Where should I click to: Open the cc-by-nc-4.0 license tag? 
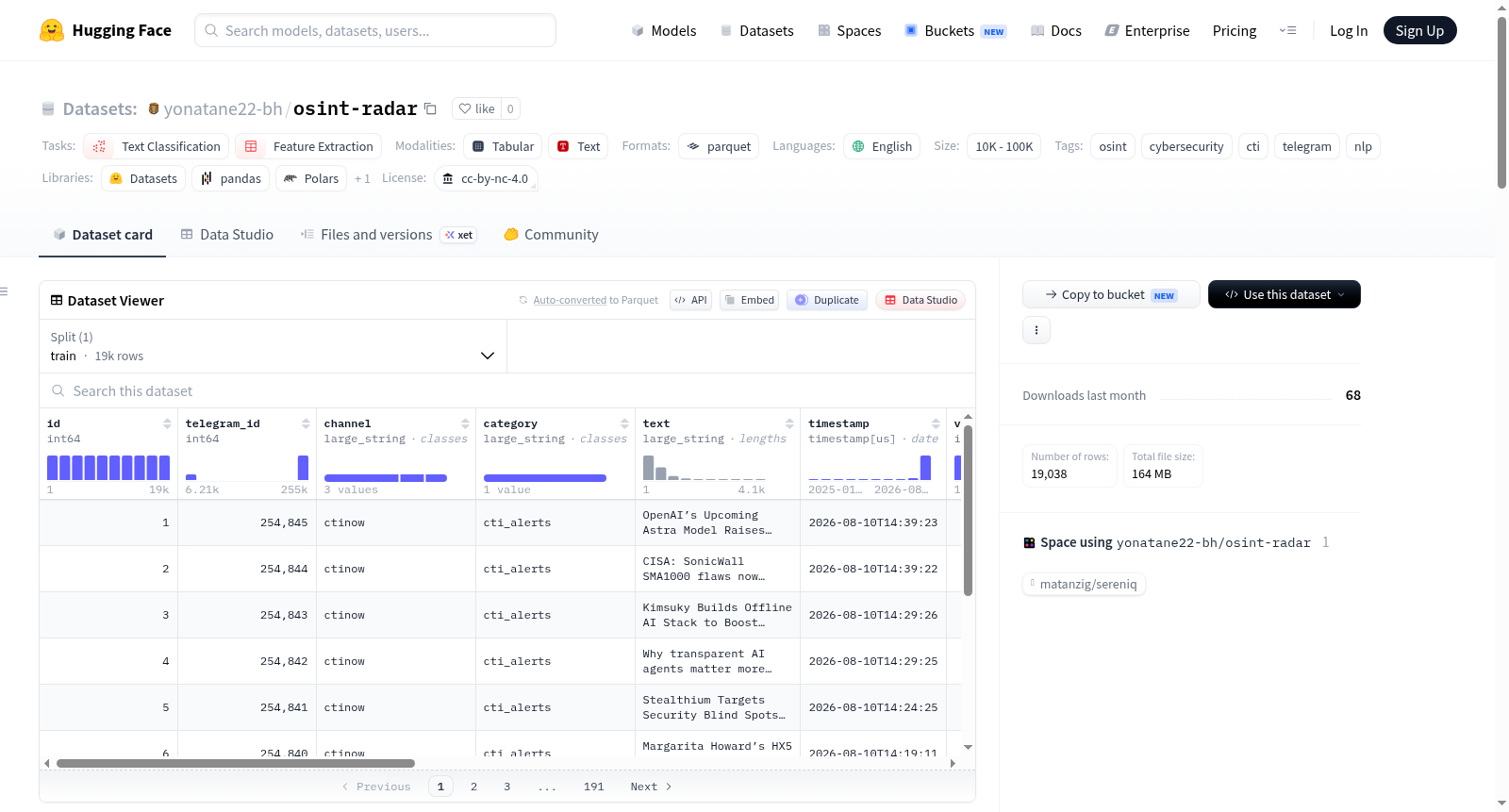(x=487, y=178)
